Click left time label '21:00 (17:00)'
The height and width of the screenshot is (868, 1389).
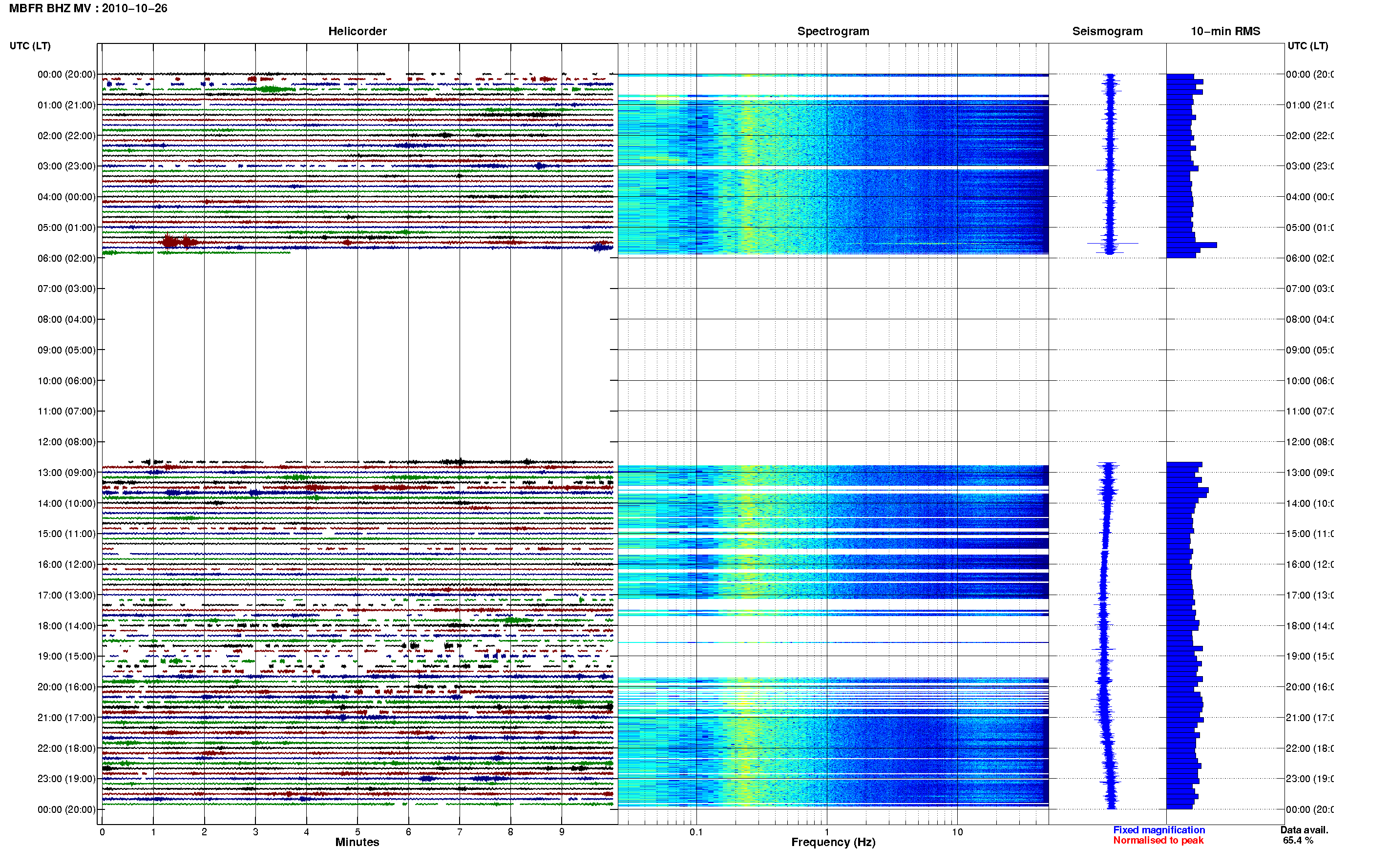[66, 718]
